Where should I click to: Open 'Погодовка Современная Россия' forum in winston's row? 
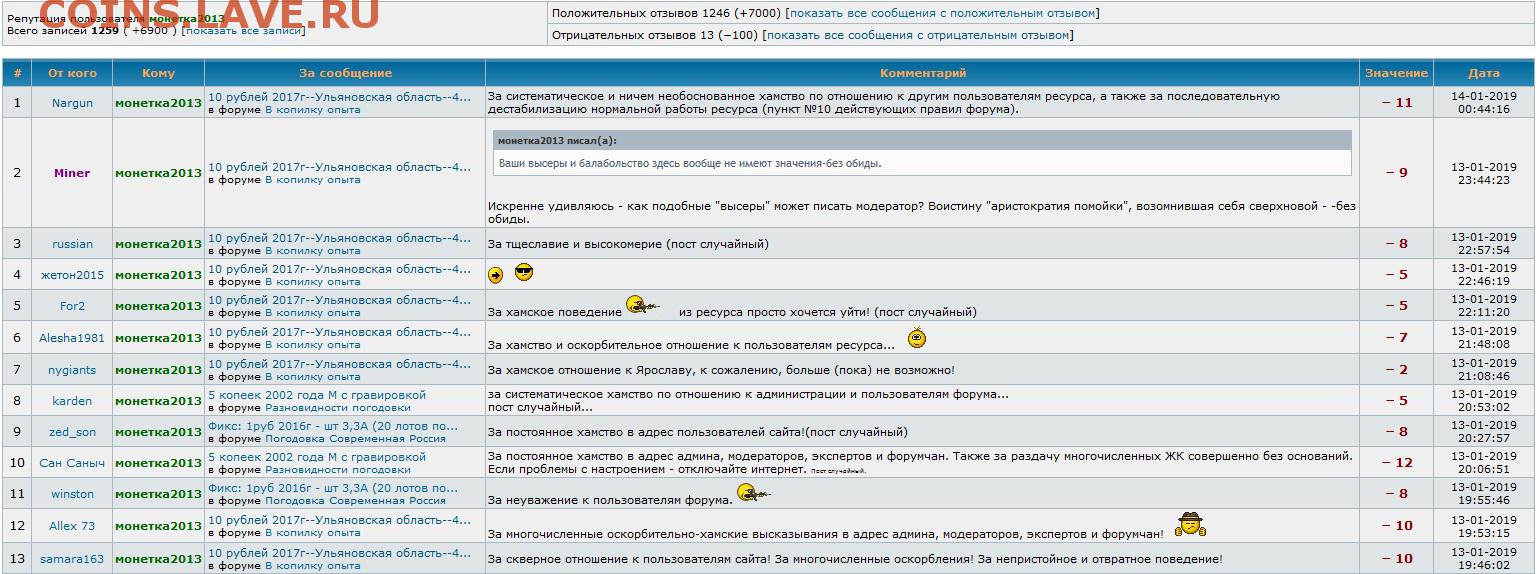pos(355,501)
